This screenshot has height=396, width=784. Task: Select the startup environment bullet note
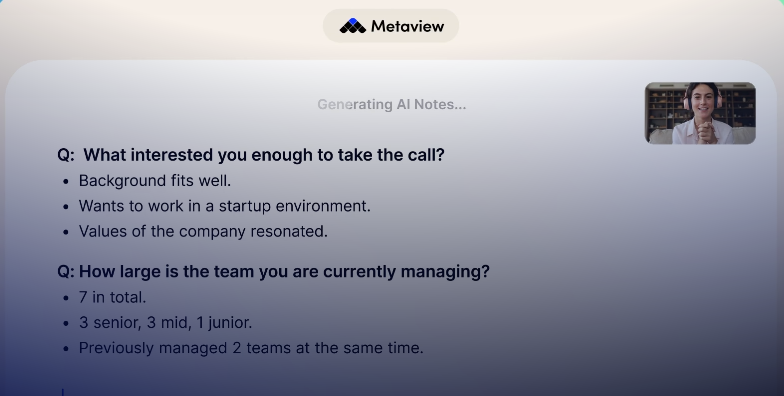(224, 206)
